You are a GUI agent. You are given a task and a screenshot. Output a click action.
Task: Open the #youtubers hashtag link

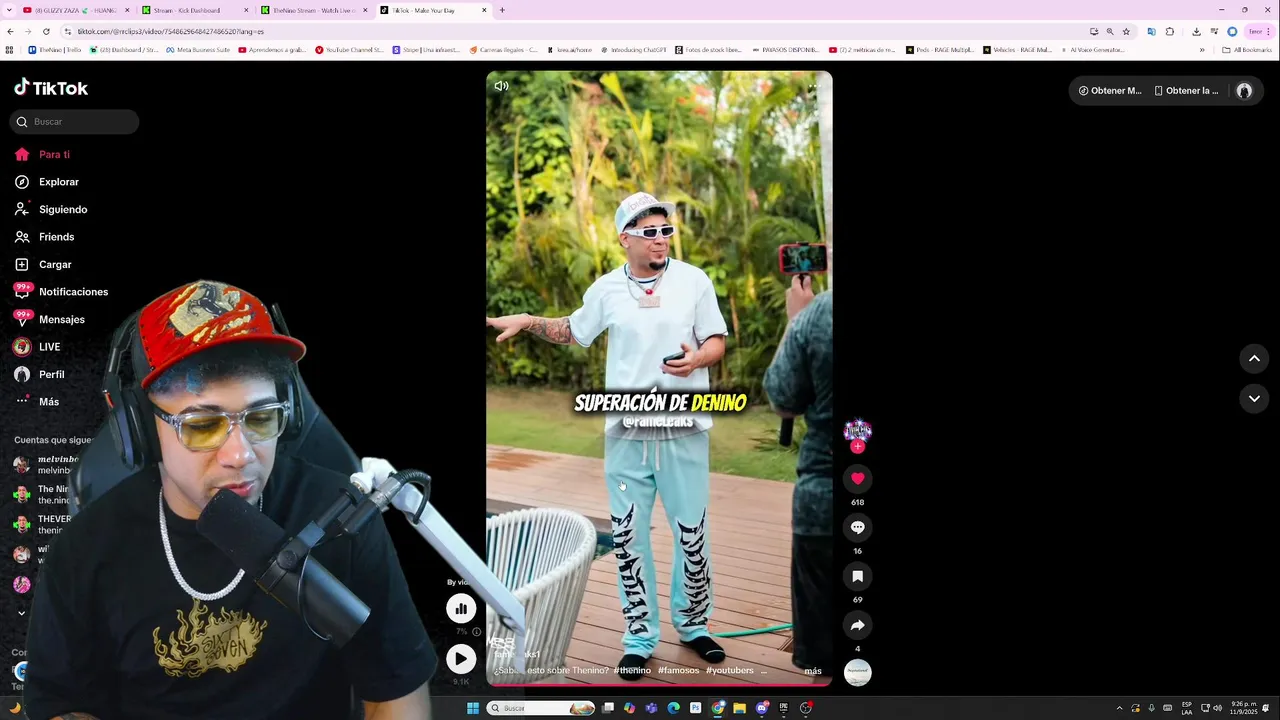(x=730, y=670)
